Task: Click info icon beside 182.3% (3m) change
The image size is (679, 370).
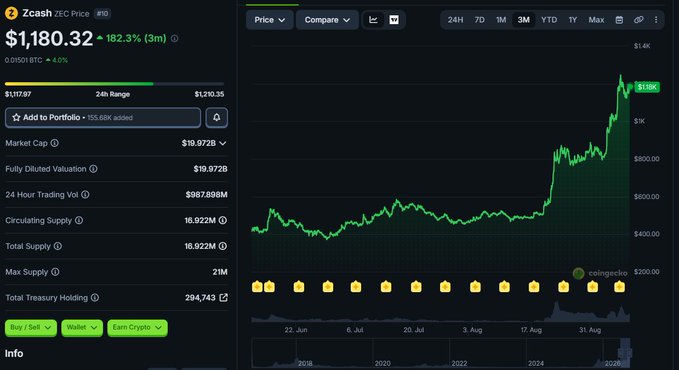Action: pos(175,39)
